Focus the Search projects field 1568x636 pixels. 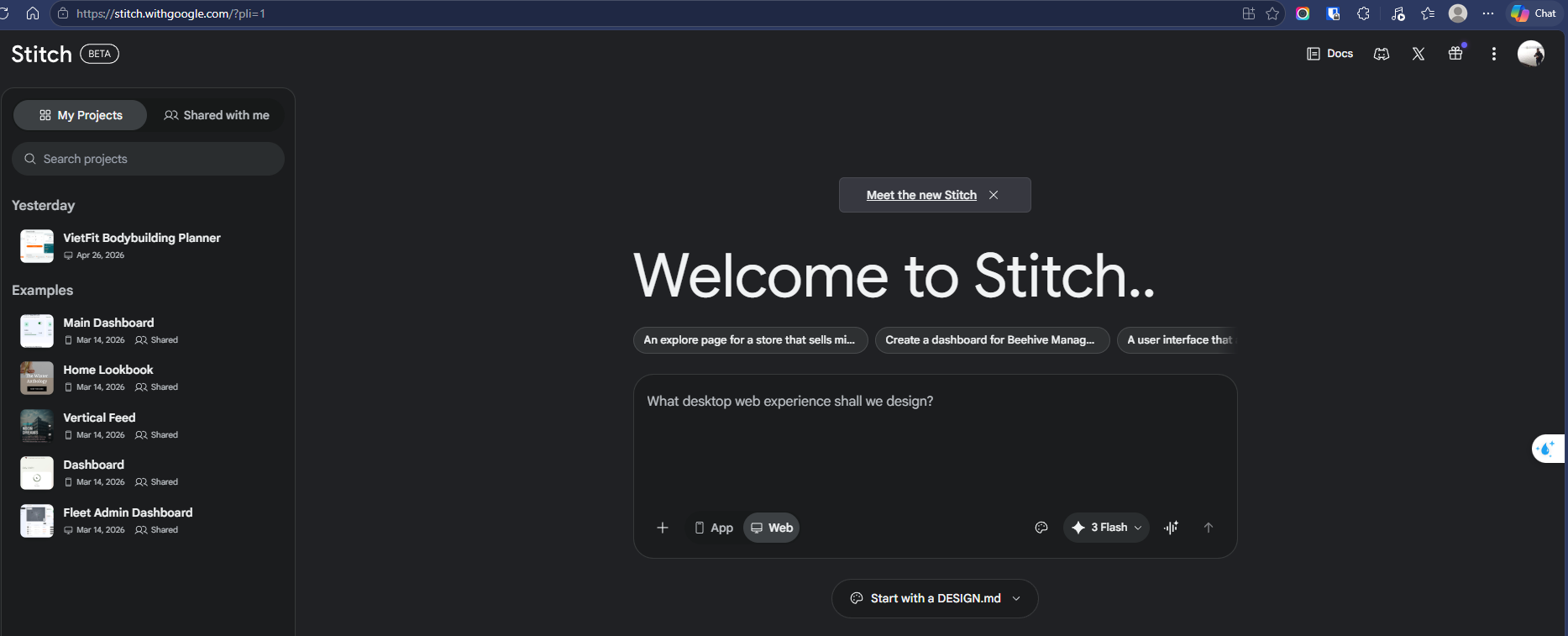[149, 159]
